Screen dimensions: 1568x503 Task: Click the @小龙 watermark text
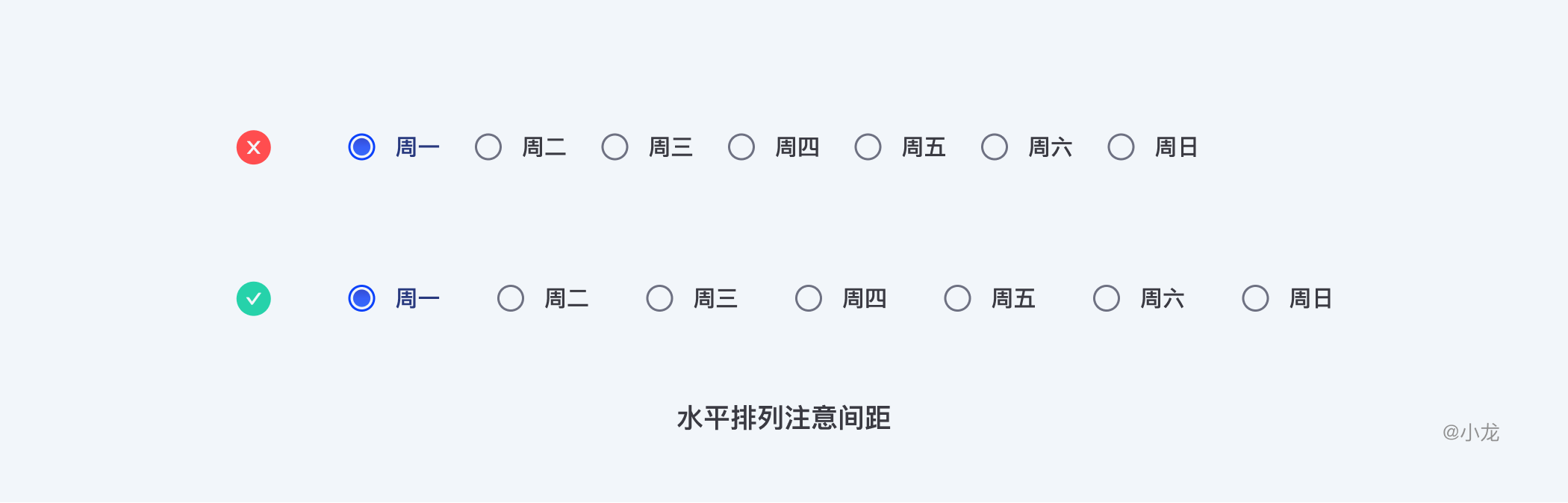click(x=1470, y=432)
